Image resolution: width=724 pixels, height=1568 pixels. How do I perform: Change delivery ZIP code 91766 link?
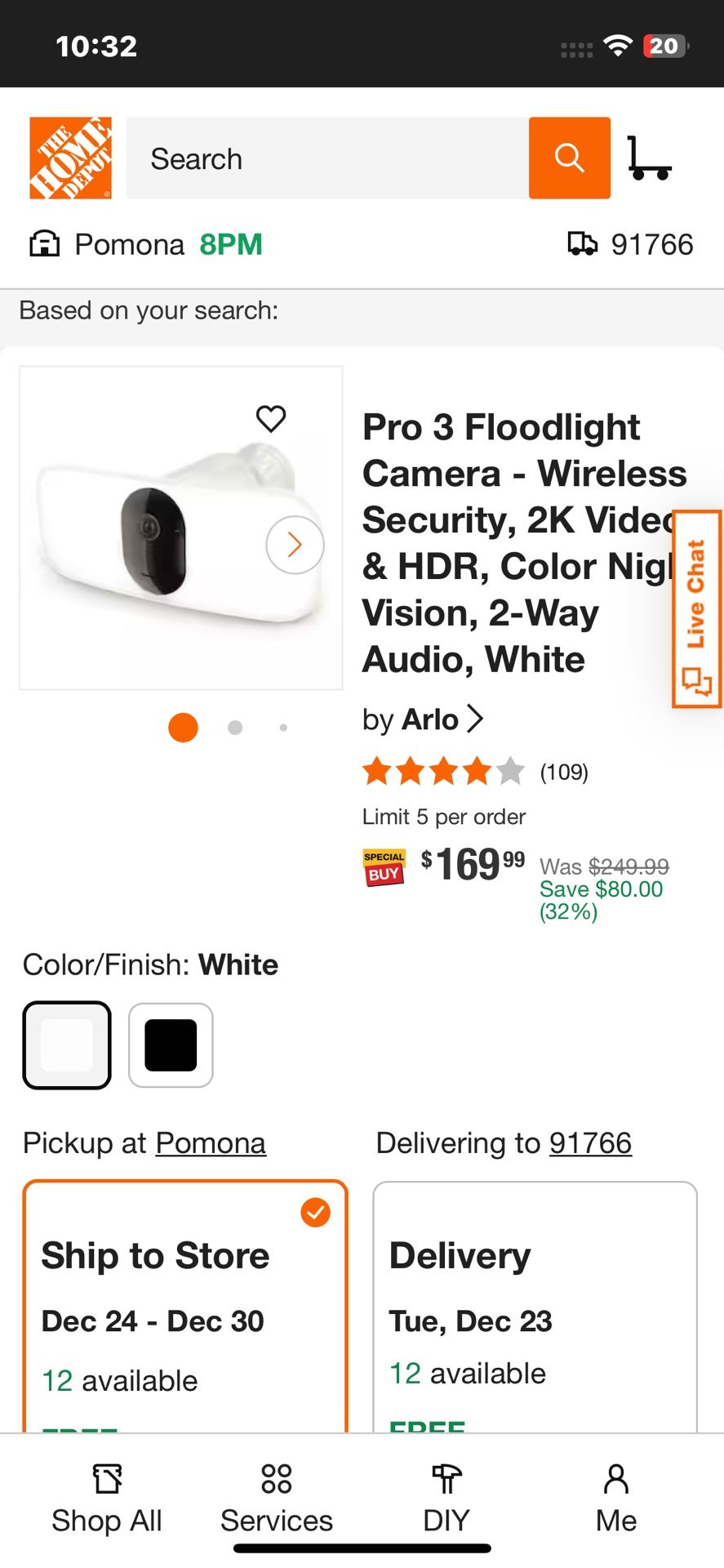pos(590,1143)
